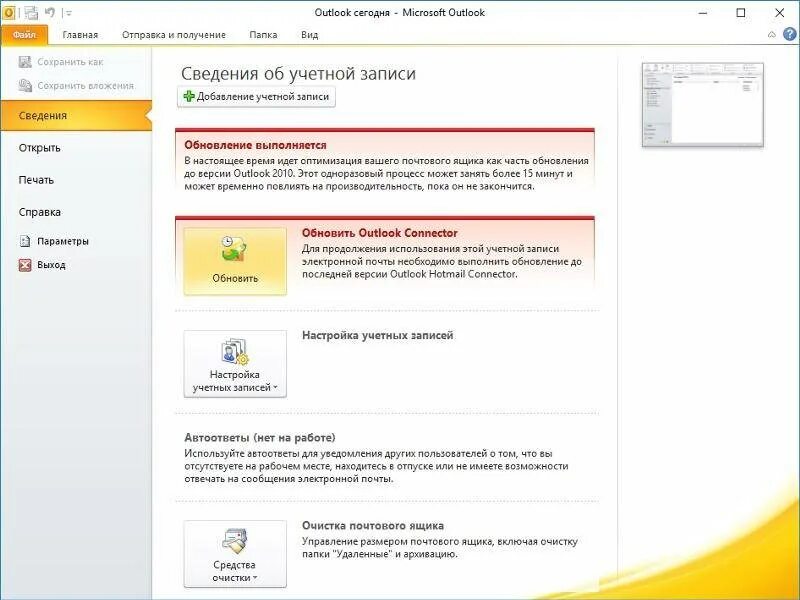
Task: Choose Сохранить как in the sidebar
Action: [61, 62]
